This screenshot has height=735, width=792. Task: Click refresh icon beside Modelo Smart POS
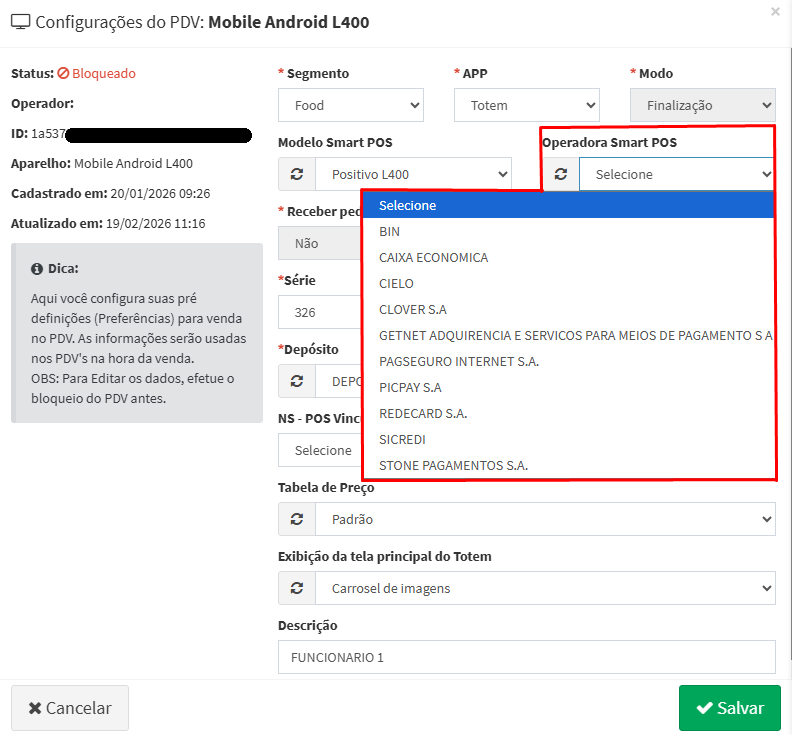[297, 174]
